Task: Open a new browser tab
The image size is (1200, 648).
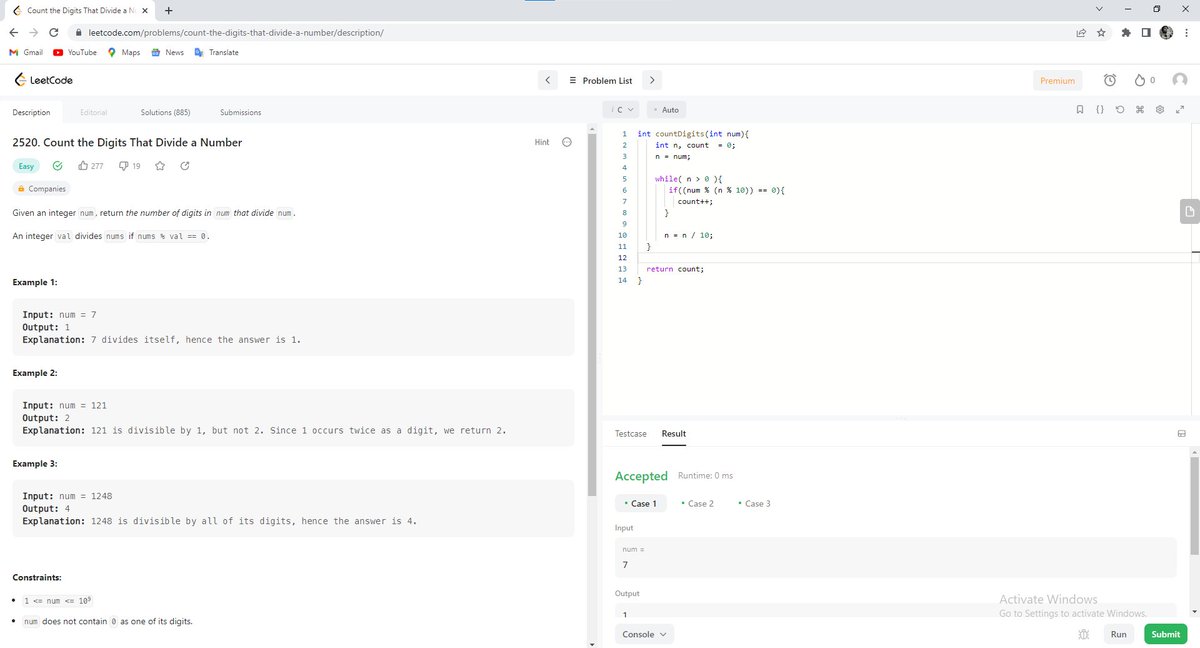Action: [168, 11]
